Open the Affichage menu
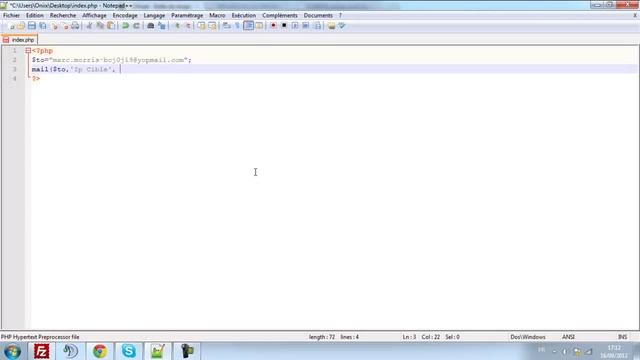This screenshot has width=640, height=360. 94,16
